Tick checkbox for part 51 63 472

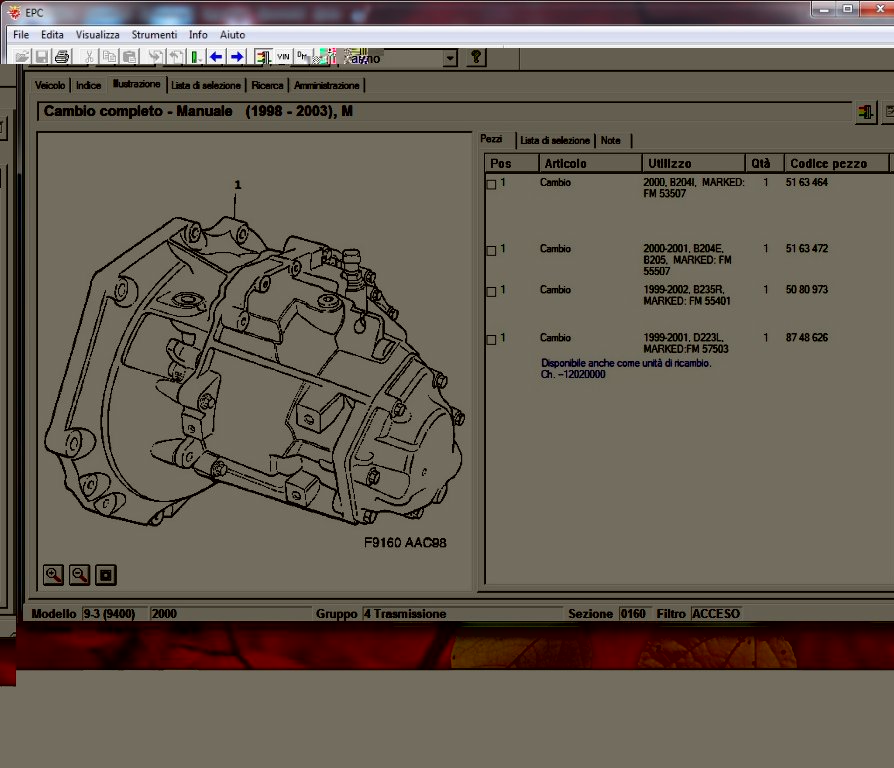491,250
